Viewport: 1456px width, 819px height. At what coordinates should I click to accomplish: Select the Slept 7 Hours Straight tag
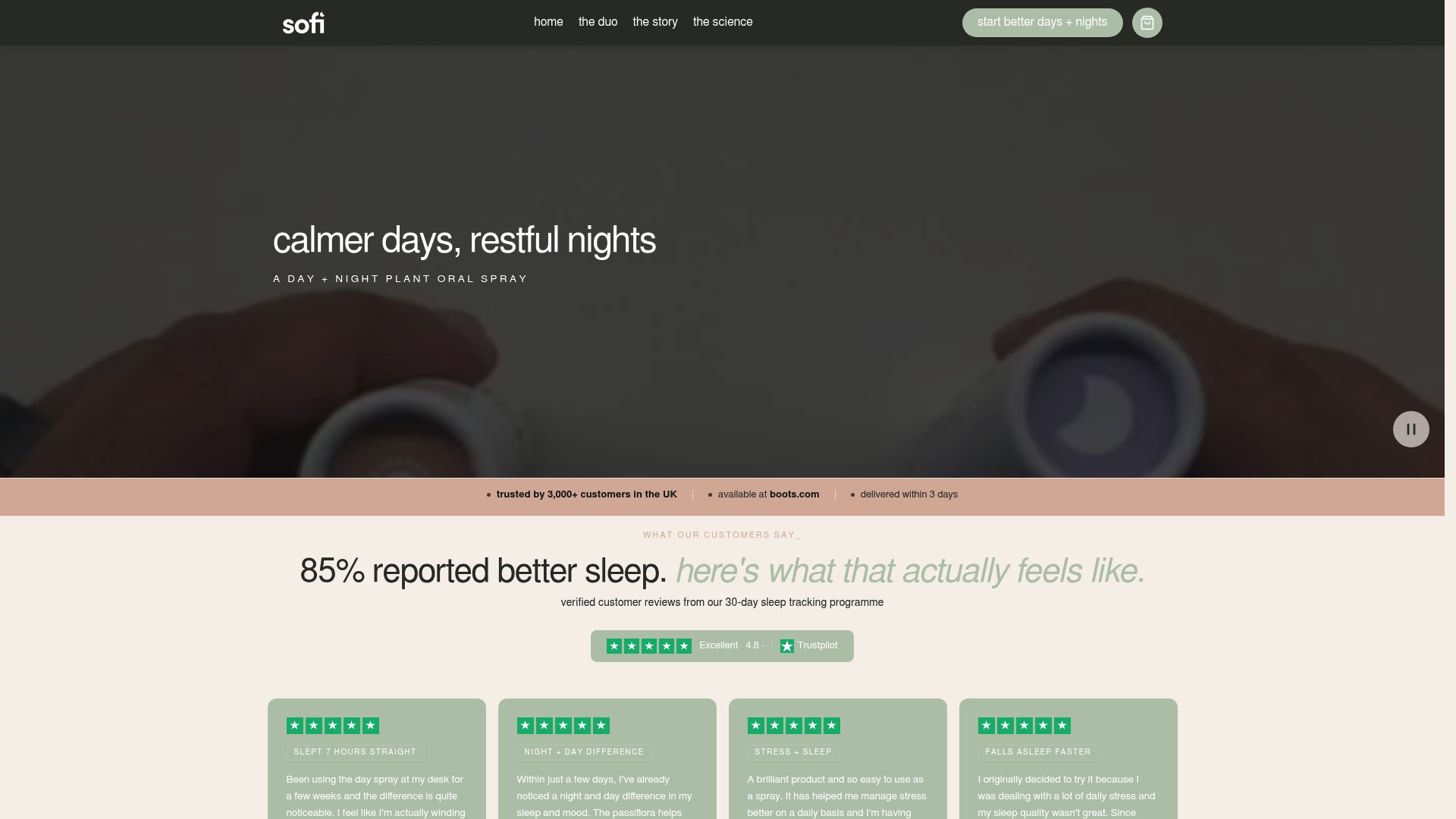[x=355, y=752]
